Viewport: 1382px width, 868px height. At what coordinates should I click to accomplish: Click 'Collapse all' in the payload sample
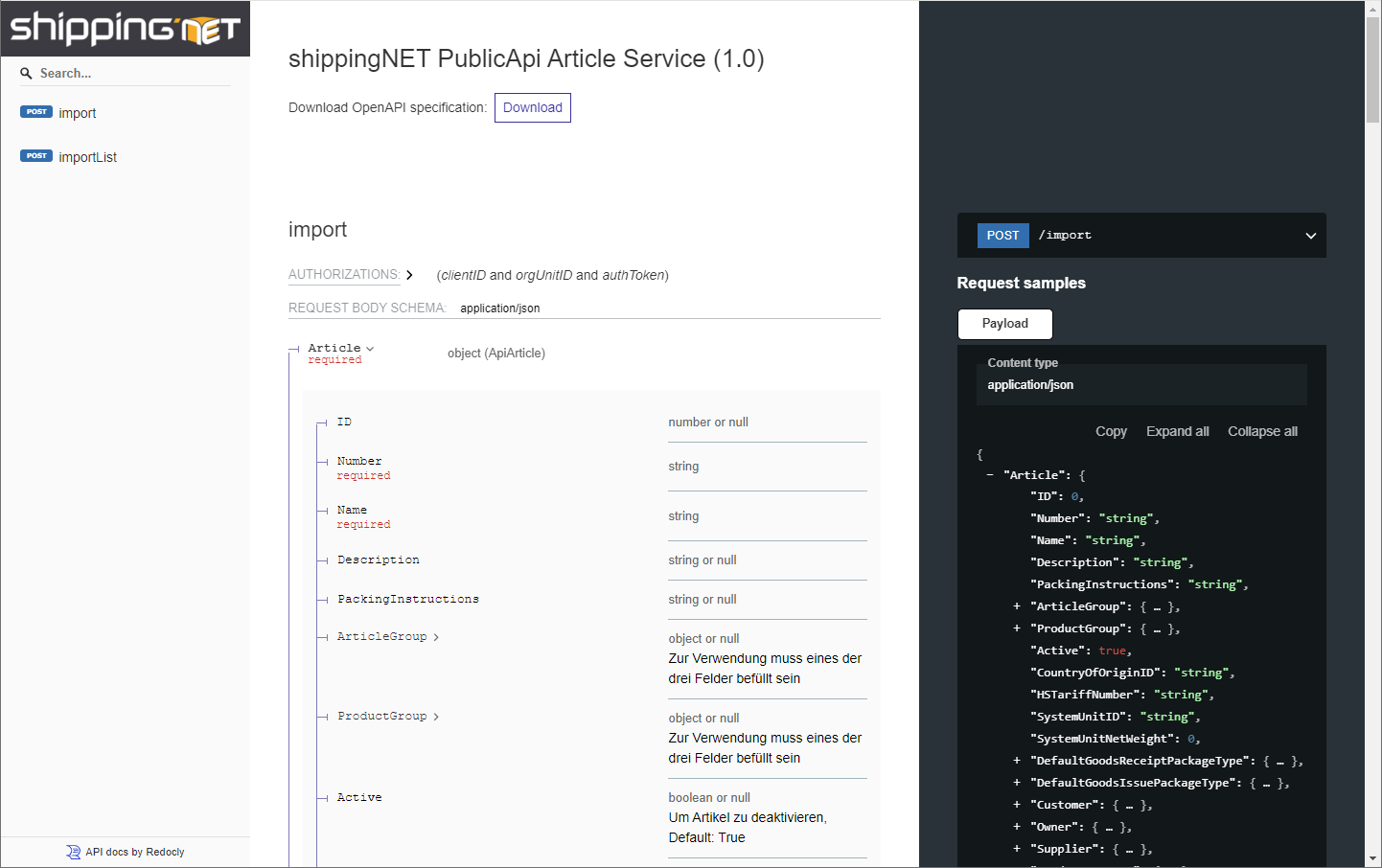(x=1262, y=431)
